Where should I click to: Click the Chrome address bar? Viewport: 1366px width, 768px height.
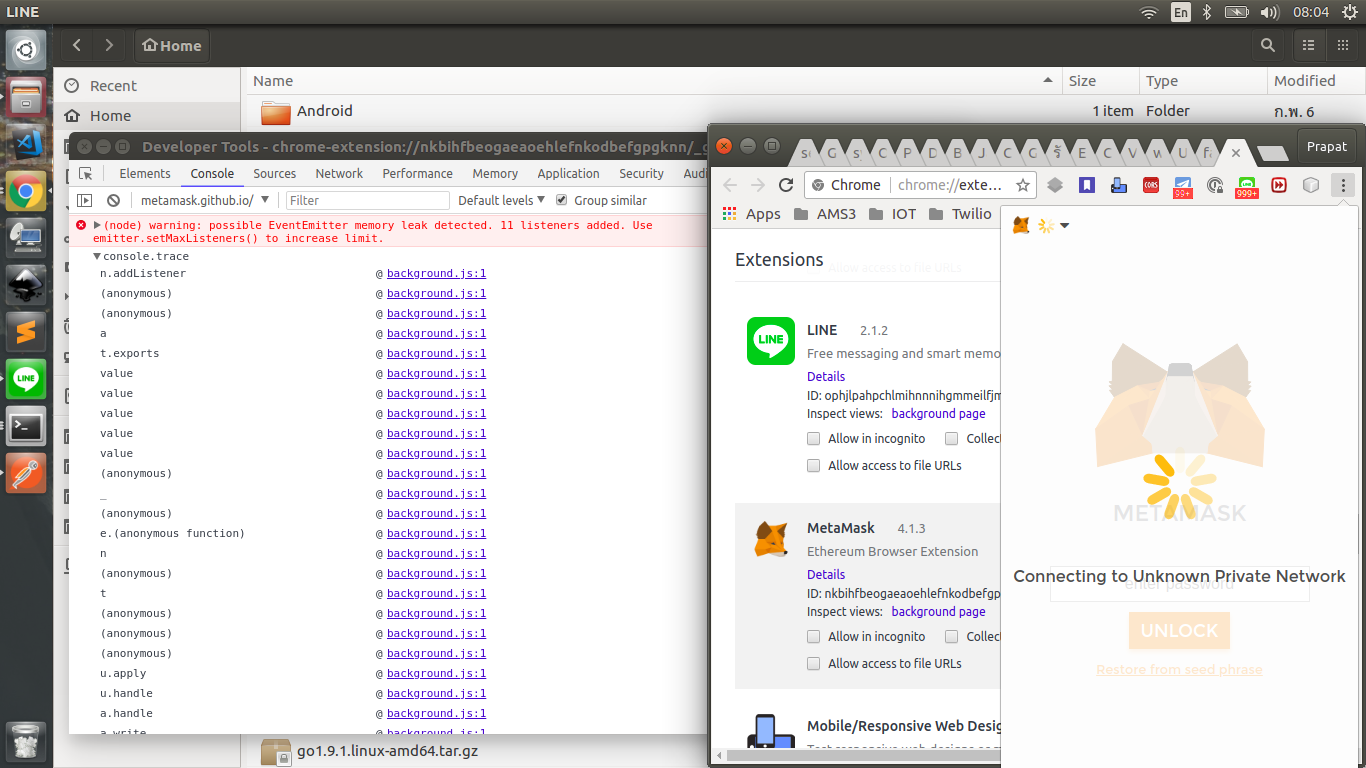918,185
